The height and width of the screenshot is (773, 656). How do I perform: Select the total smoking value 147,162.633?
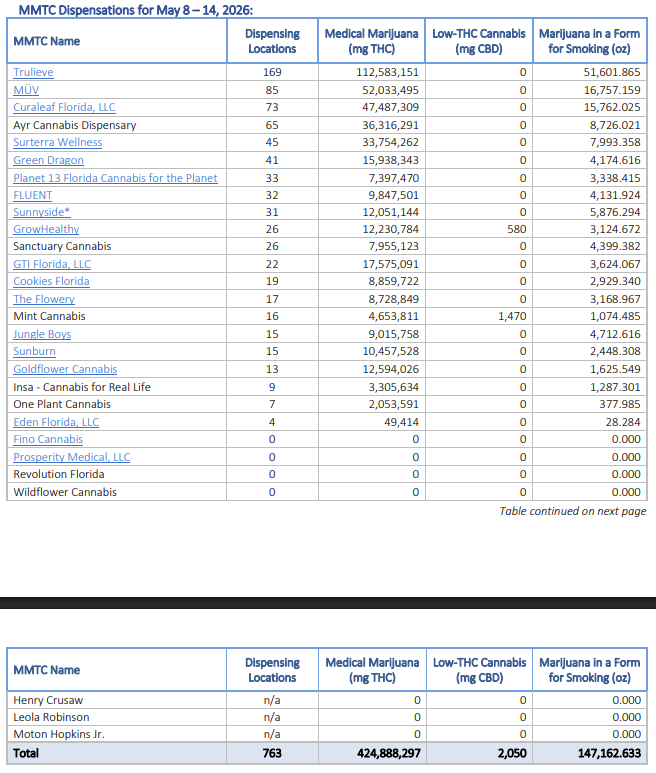click(x=609, y=753)
